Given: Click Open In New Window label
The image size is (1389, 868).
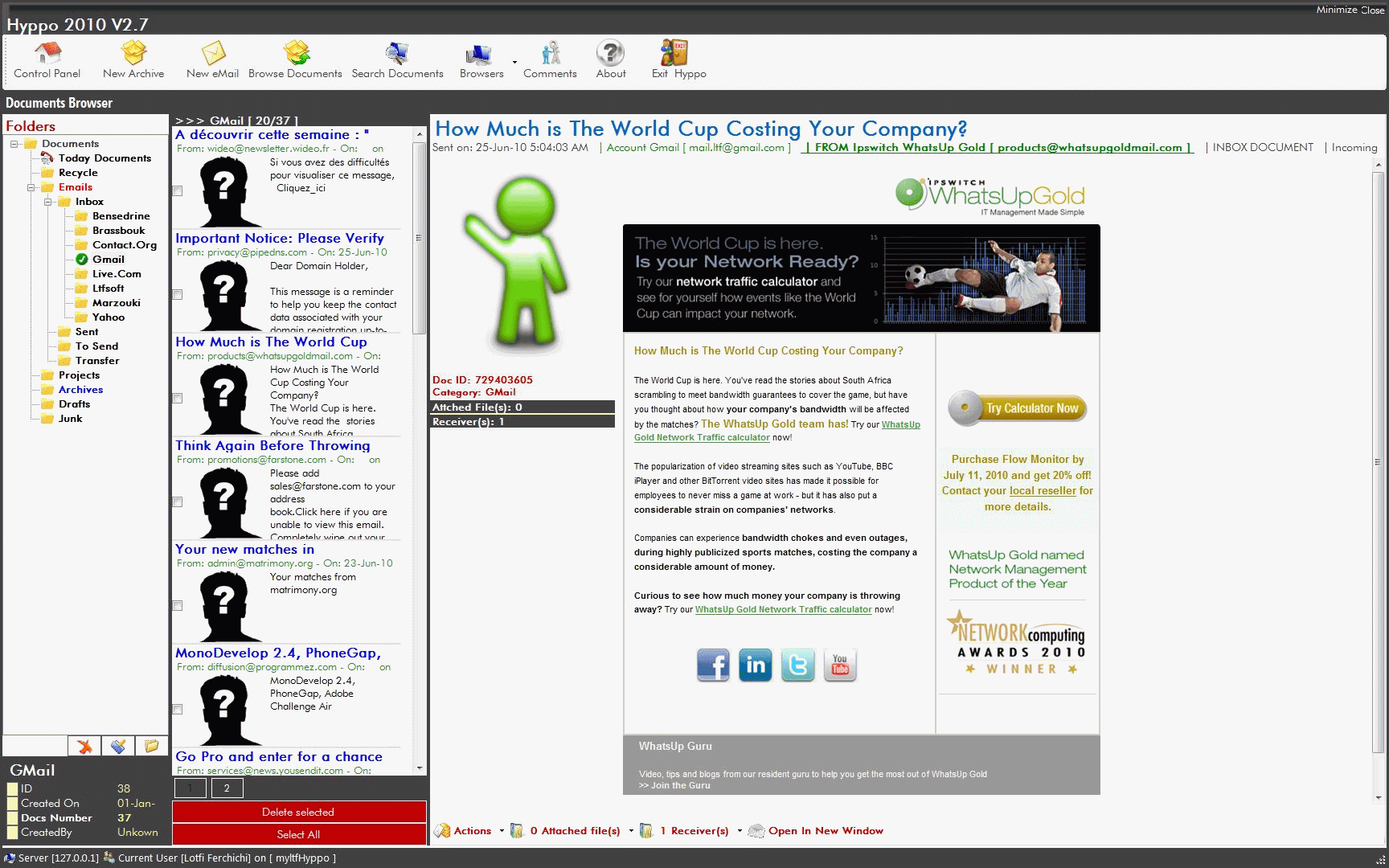Looking at the screenshot, I should 826,831.
